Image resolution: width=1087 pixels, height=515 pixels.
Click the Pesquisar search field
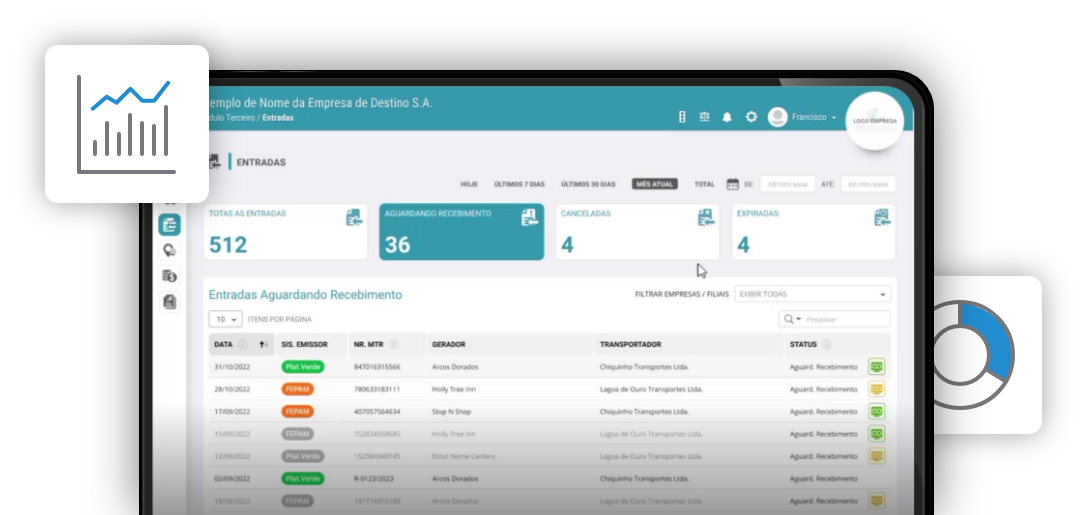(x=845, y=319)
